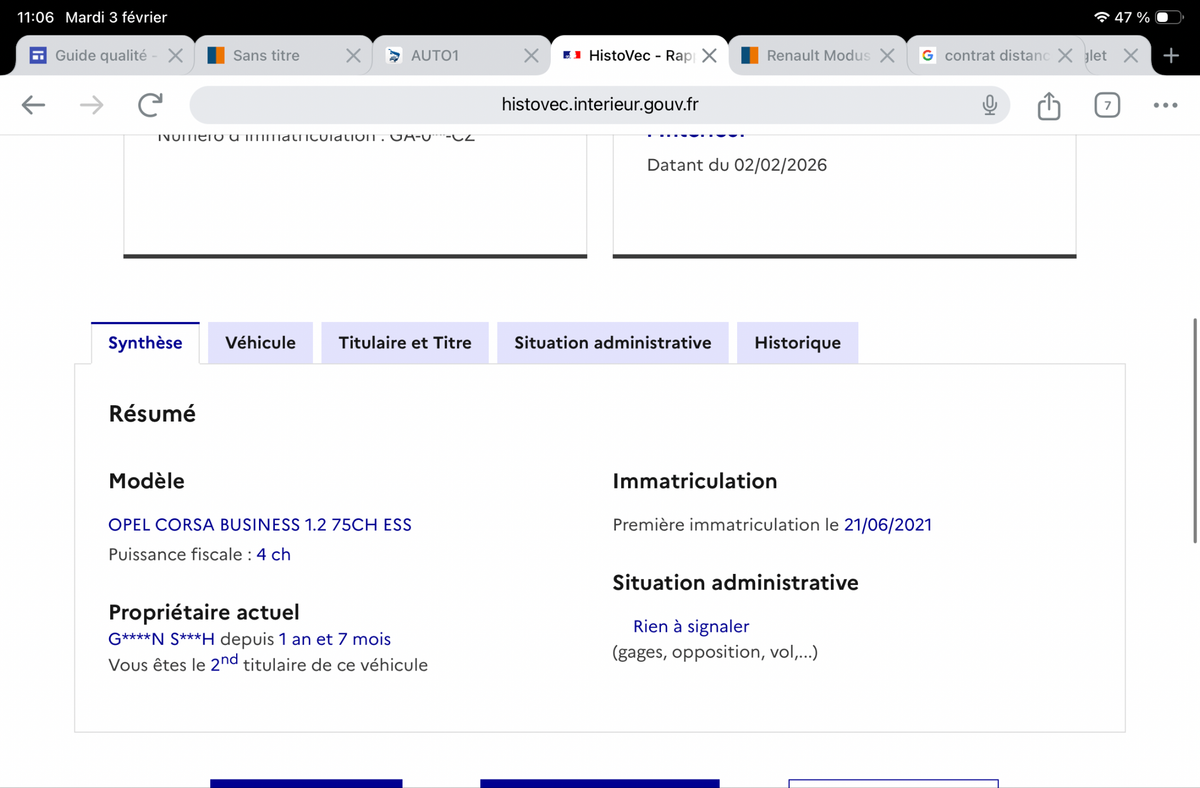Open the three-dot more options menu
Screen dimensions: 1200x788
(x=1164, y=105)
